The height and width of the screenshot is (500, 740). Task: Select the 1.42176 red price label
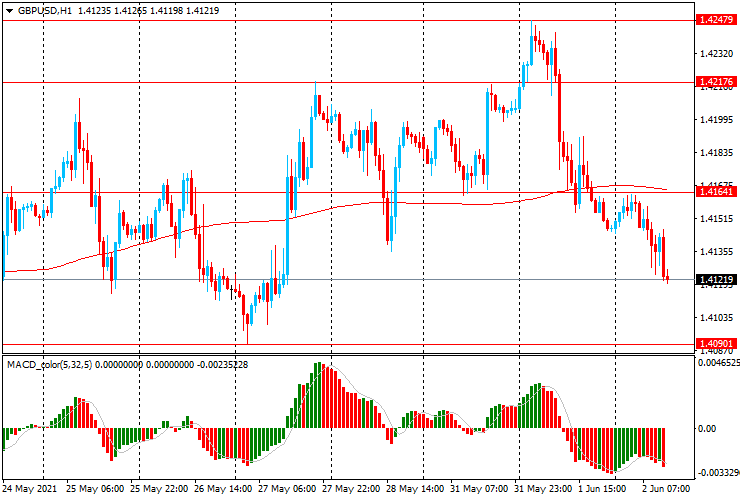(716, 82)
